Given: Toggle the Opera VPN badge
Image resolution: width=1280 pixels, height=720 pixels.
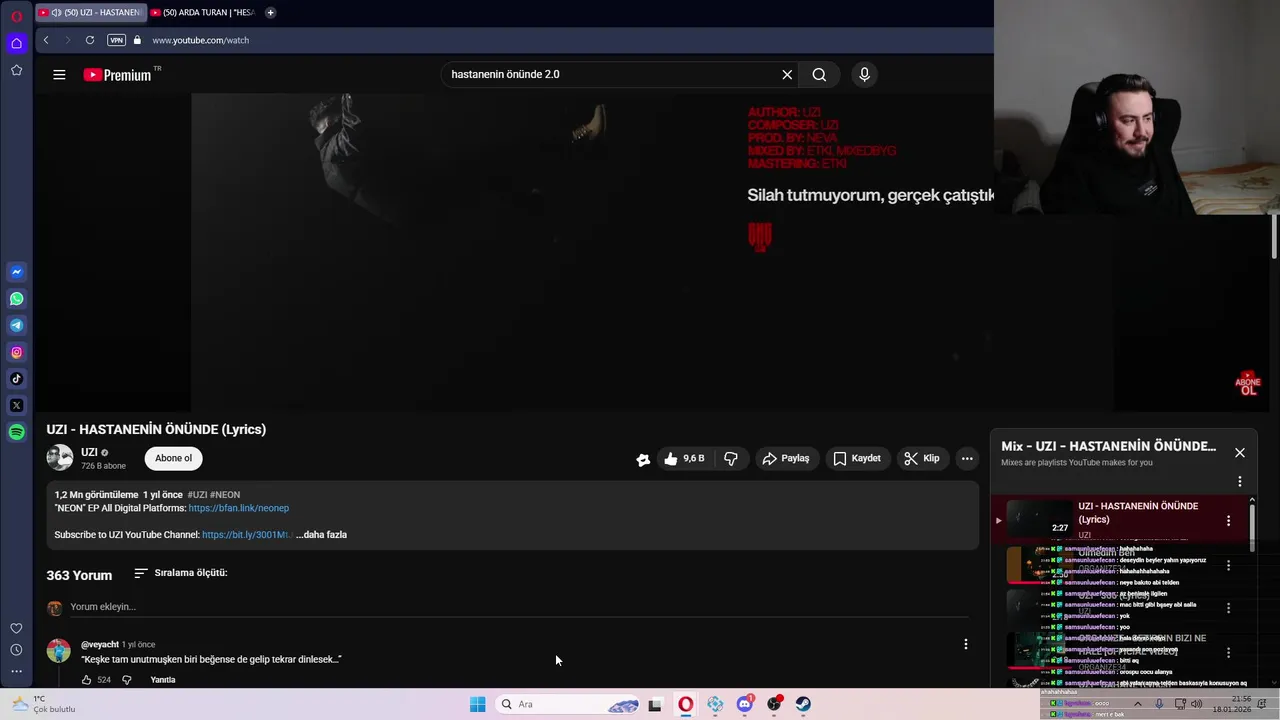Looking at the screenshot, I should click(116, 40).
